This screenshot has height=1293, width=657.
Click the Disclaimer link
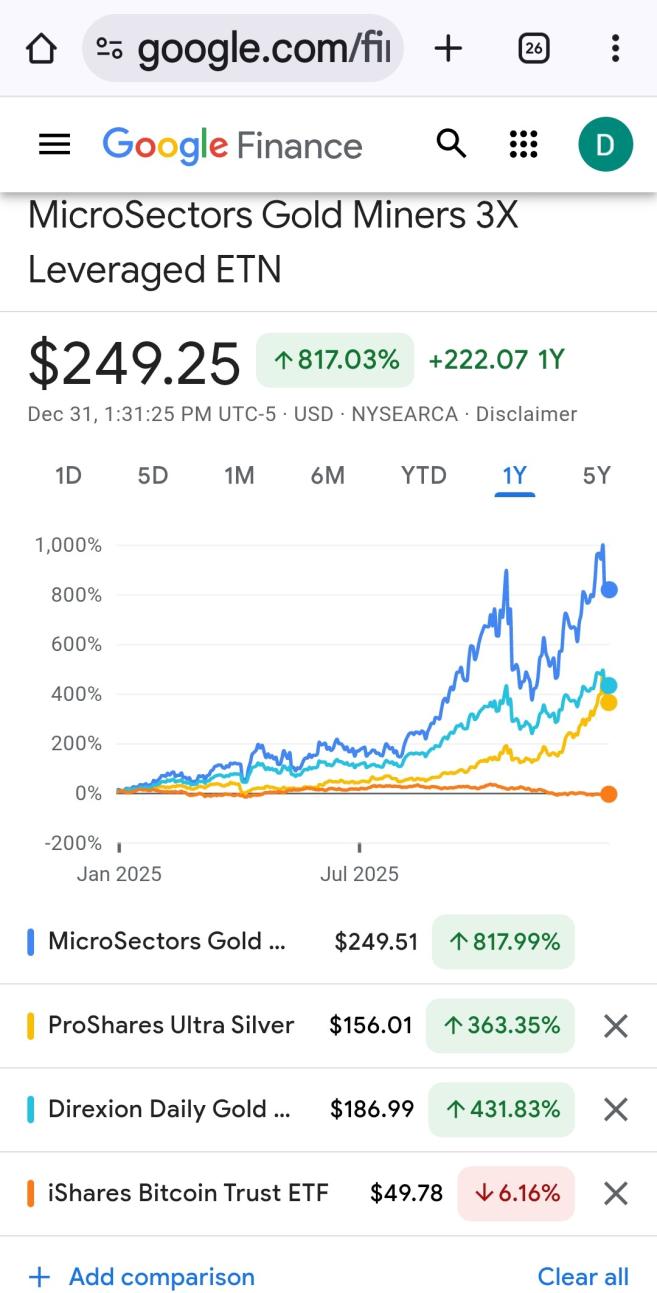point(526,414)
